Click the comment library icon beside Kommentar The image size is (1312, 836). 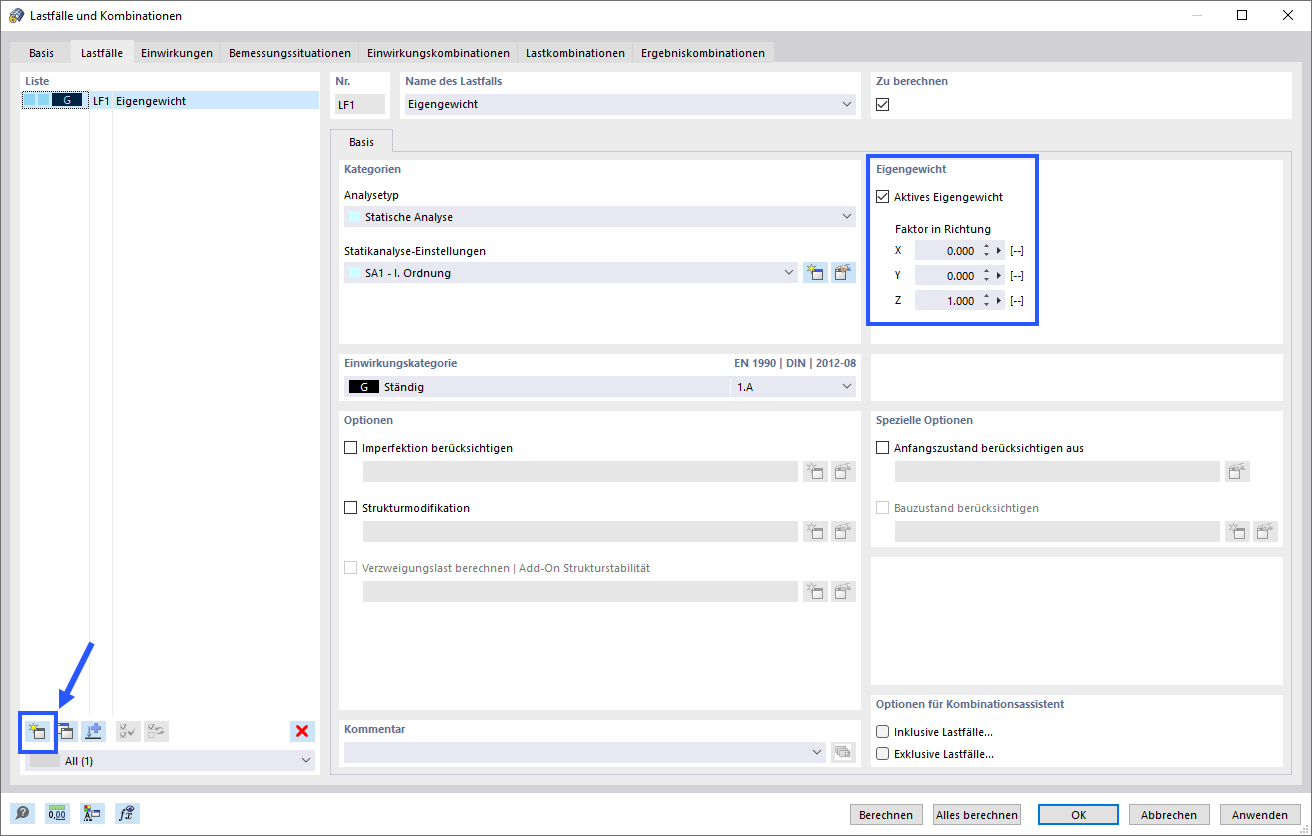[x=843, y=753]
